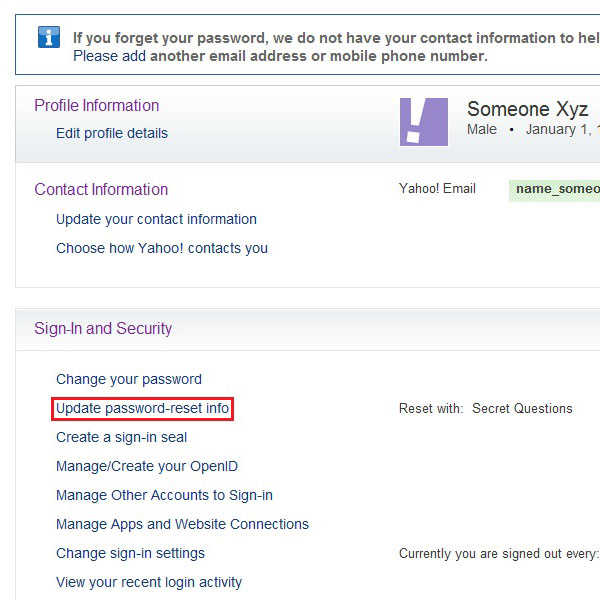Screen dimensions: 600x600
Task: Open Manage/Create your OpenID link
Action: [147, 466]
